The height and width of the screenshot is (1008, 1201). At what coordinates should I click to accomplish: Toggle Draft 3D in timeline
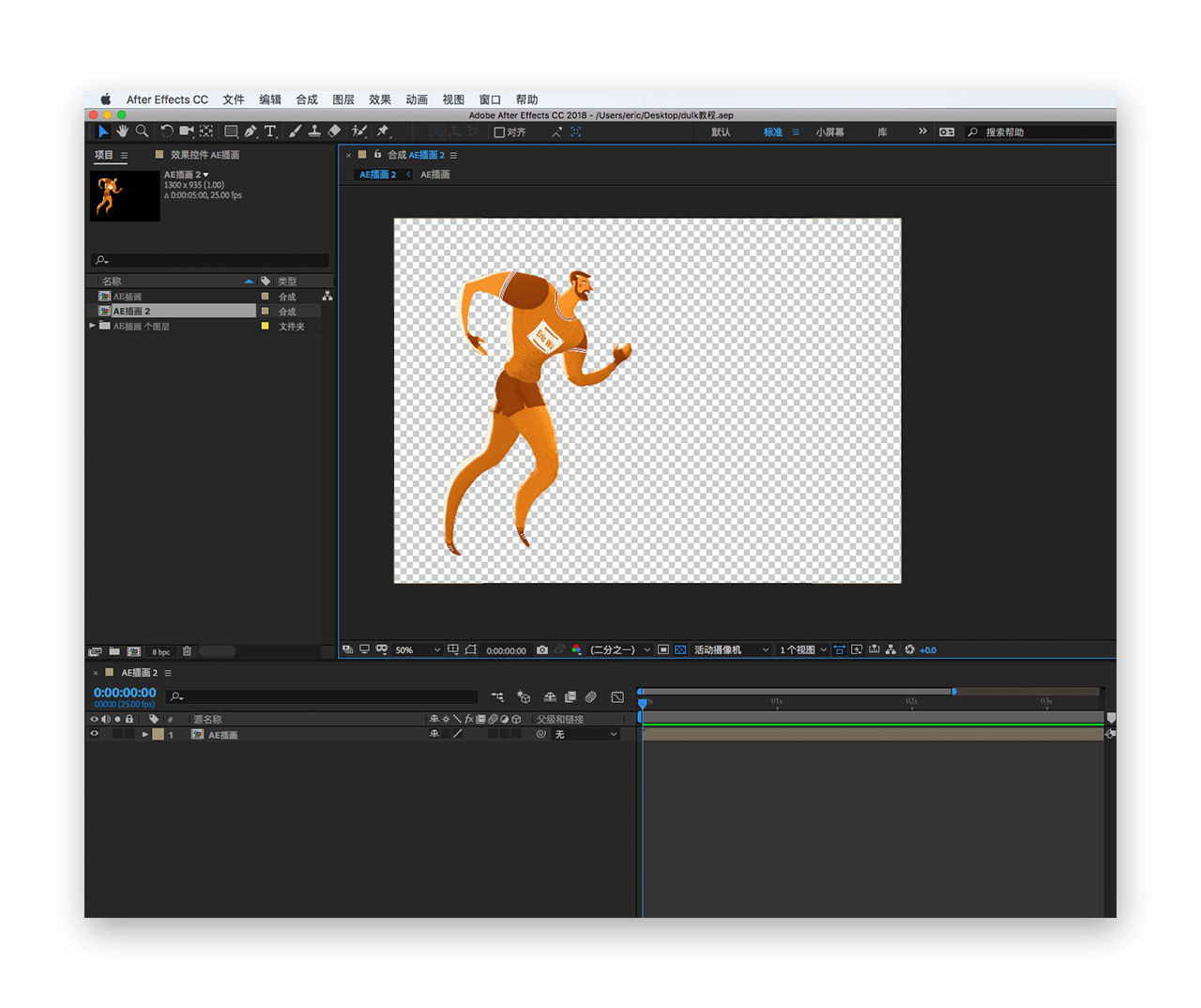[524, 696]
